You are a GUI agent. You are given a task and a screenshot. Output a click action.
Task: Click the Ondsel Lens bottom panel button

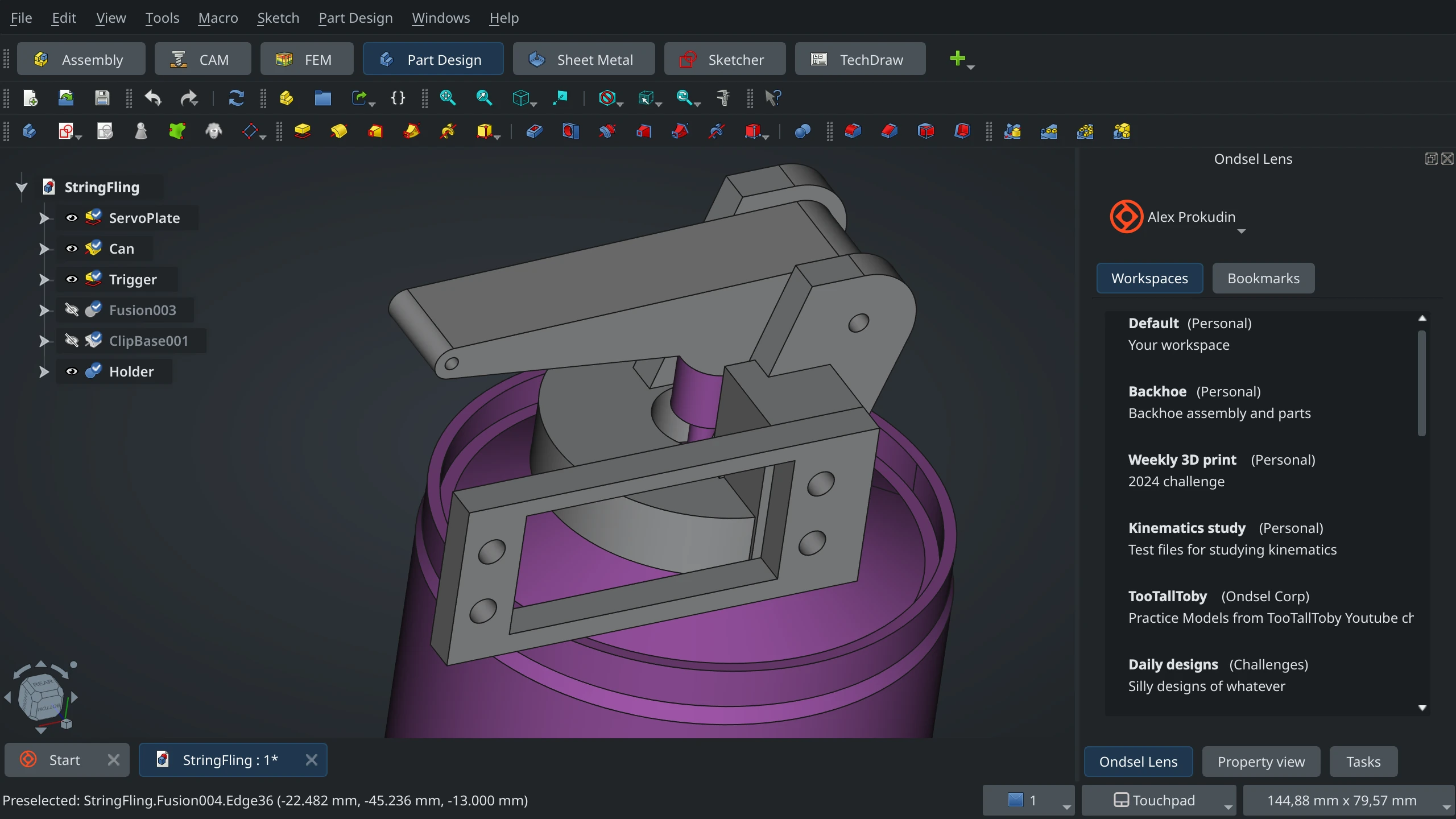[x=1138, y=762]
